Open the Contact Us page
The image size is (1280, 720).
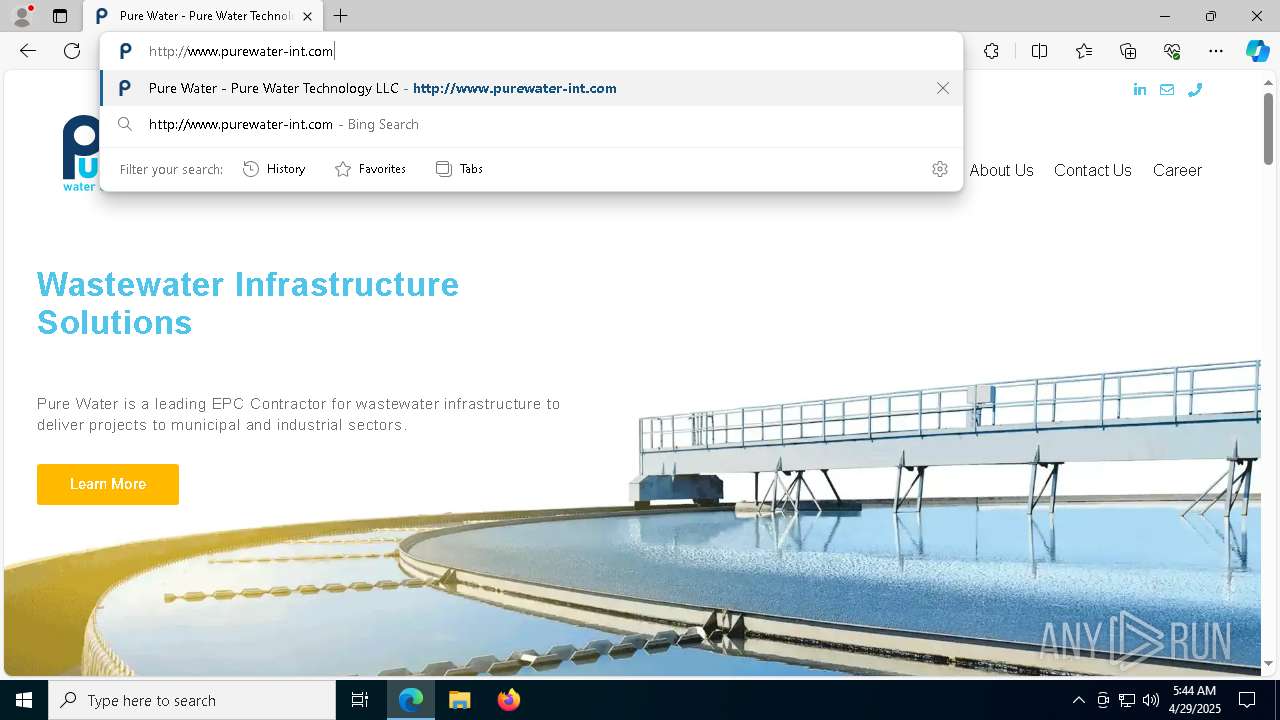click(x=1093, y=170)
